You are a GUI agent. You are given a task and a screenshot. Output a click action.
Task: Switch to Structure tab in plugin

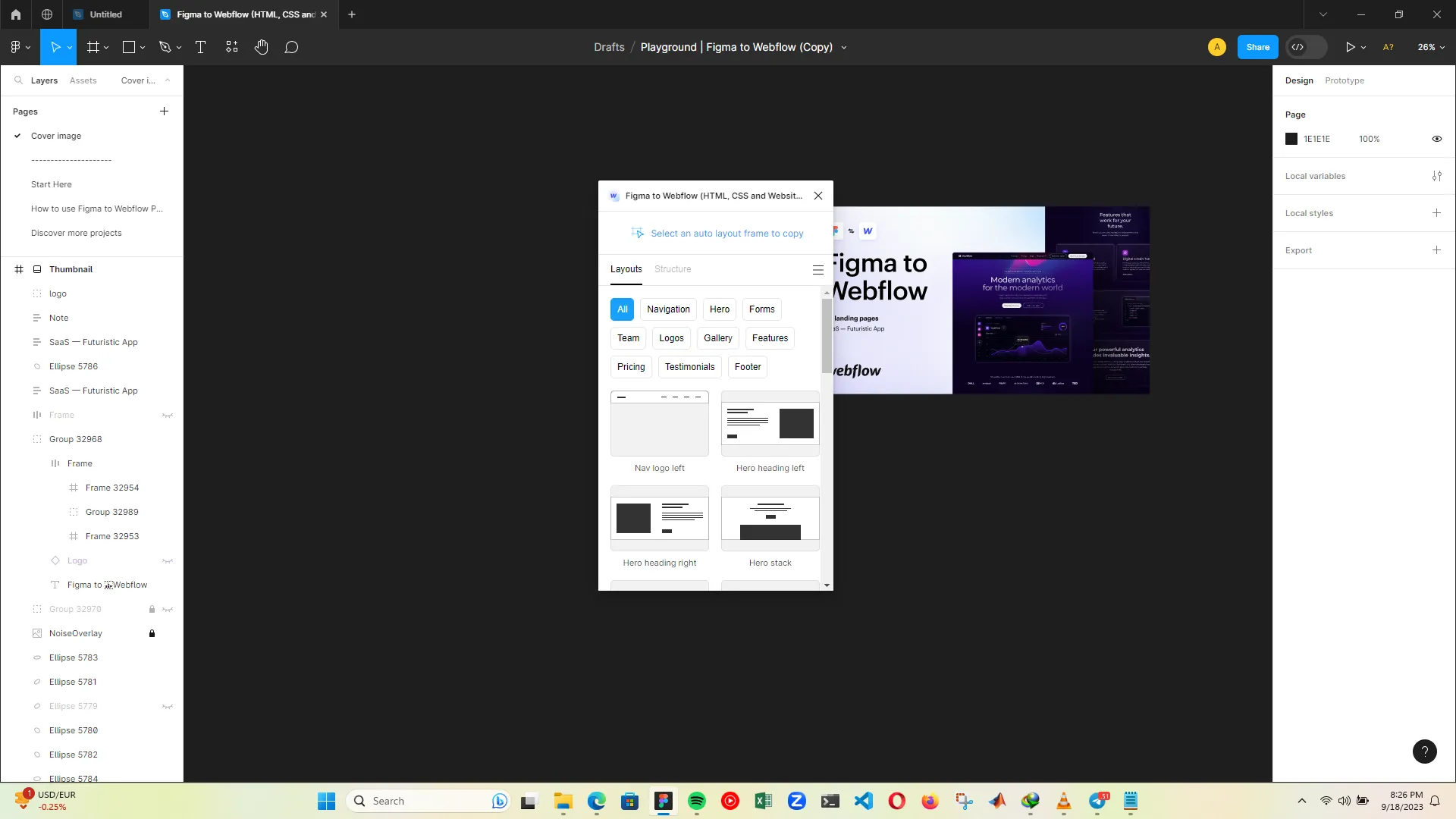(672, 269)
